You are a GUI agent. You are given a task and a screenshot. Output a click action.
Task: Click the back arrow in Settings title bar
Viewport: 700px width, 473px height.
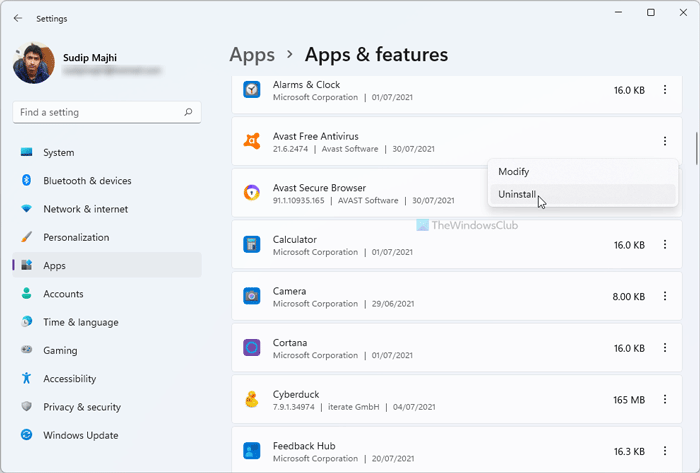tap(18, 17)
